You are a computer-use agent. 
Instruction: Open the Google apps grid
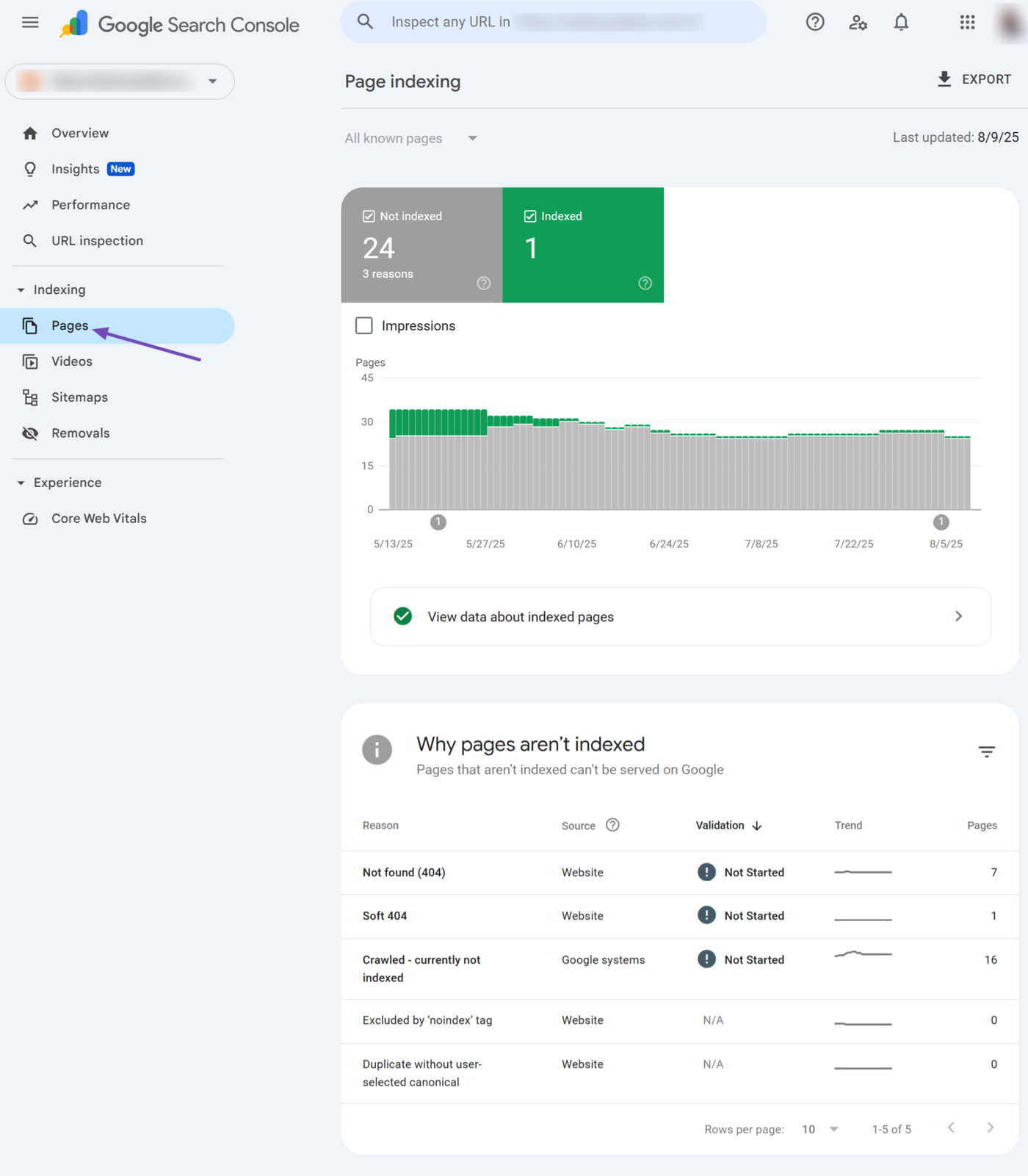coord(967,22)
